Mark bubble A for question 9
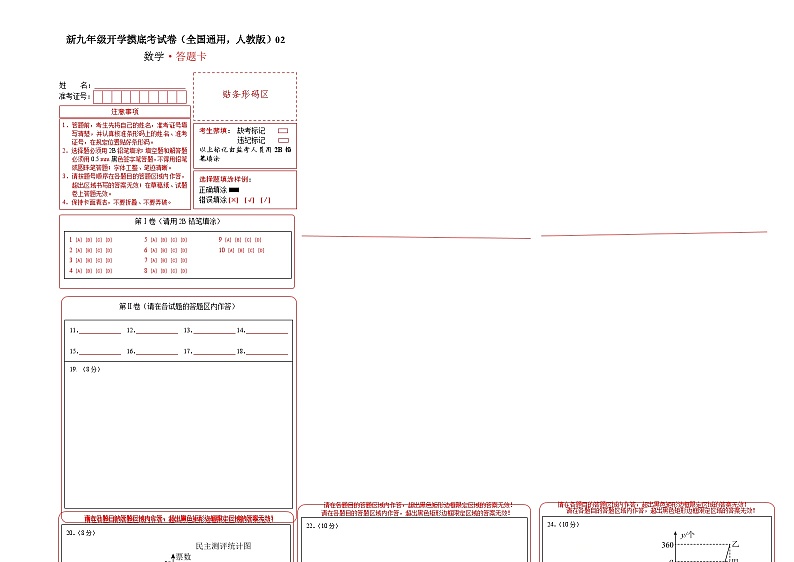Image resolution: width=794 pixels, height=562 pixels. point(228,240)
